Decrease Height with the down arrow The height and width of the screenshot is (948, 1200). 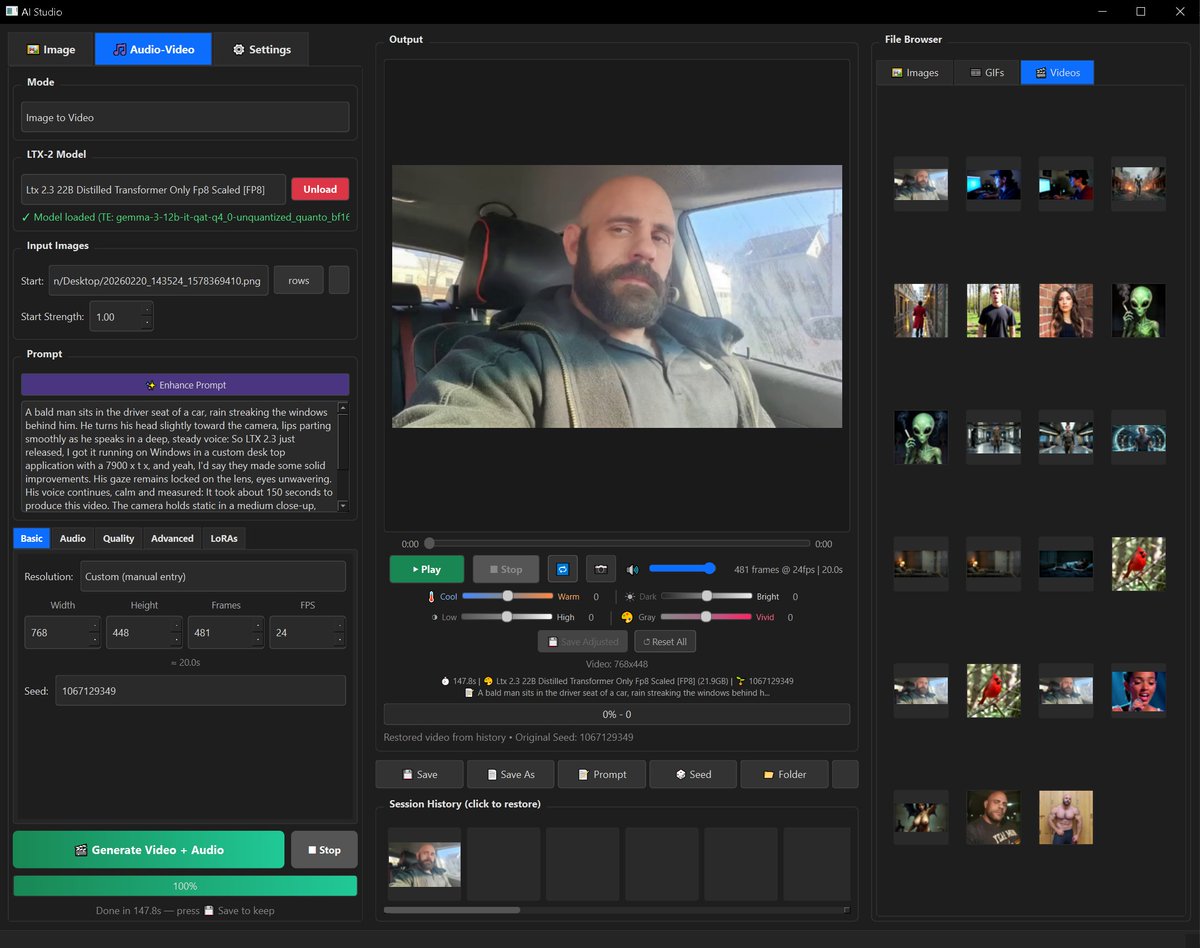[176, 640]
